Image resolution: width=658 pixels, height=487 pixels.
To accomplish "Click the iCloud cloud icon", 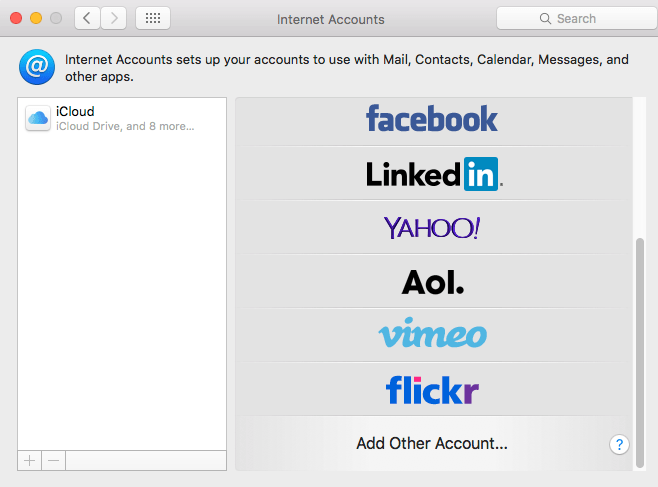I will point(38,118).
